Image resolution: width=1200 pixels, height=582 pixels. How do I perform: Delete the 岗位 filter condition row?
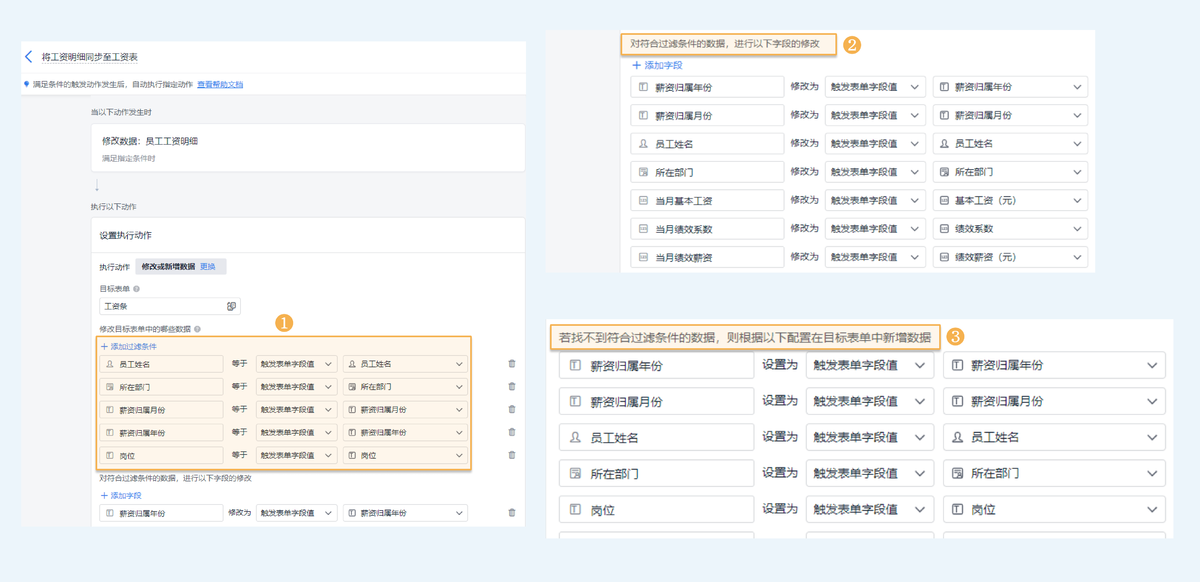512,455
